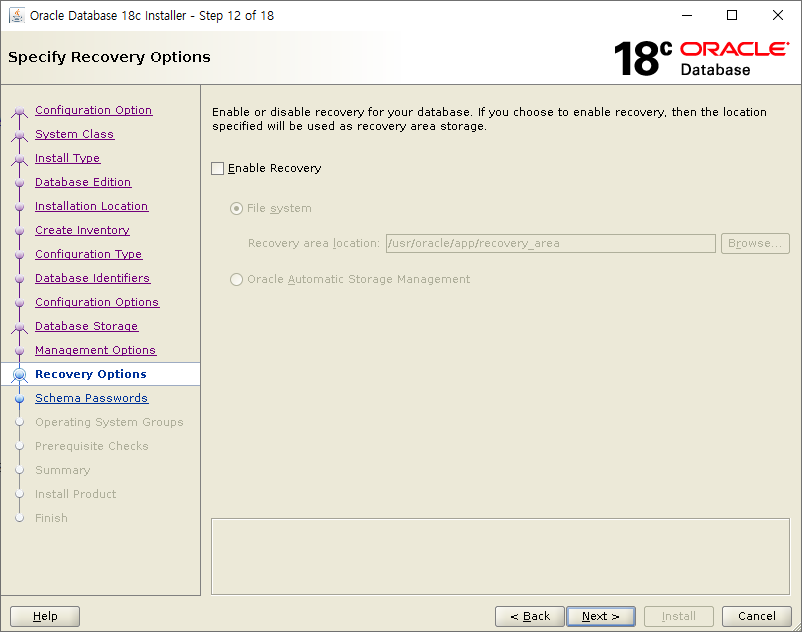Go to Configuration Type step

coord(88,255)
